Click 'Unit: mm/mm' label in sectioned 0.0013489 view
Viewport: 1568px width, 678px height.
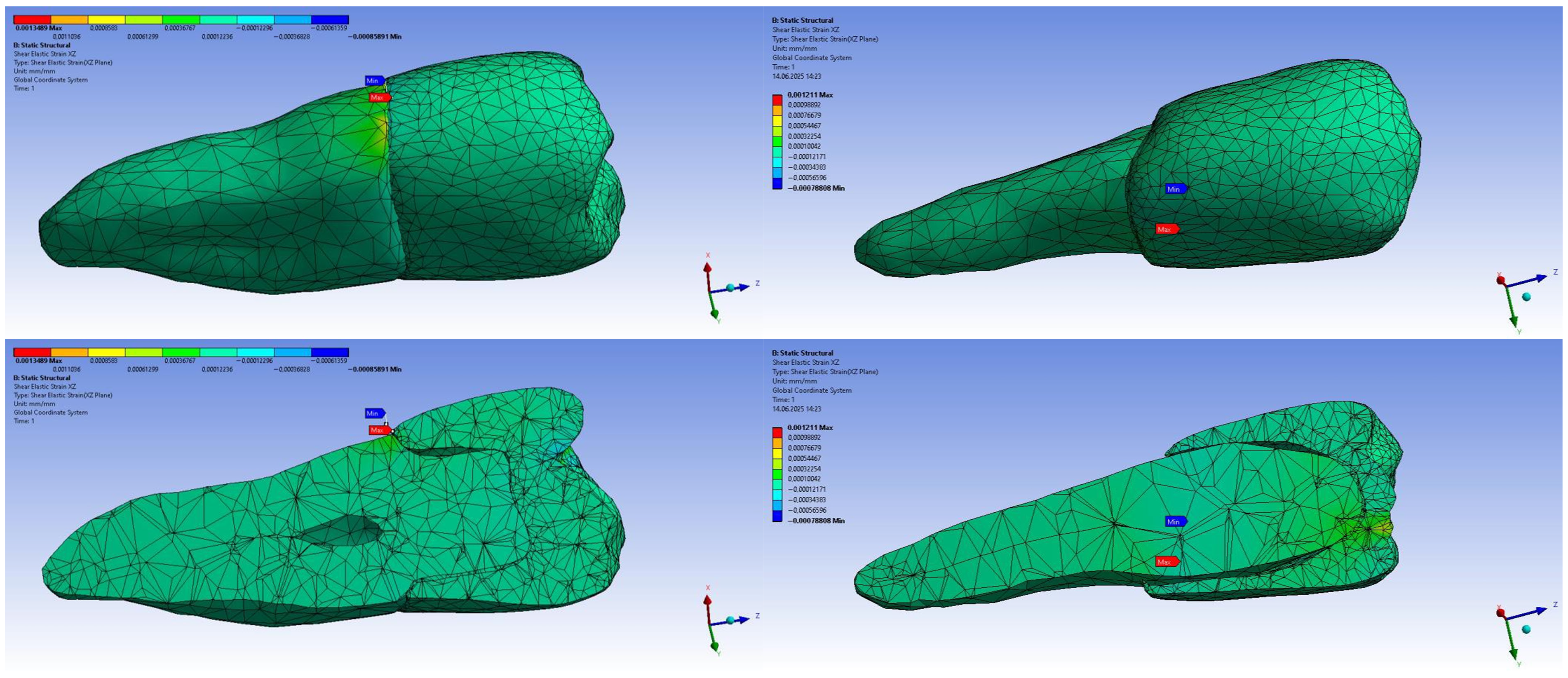pyautogui.click(x=34, y=404)
